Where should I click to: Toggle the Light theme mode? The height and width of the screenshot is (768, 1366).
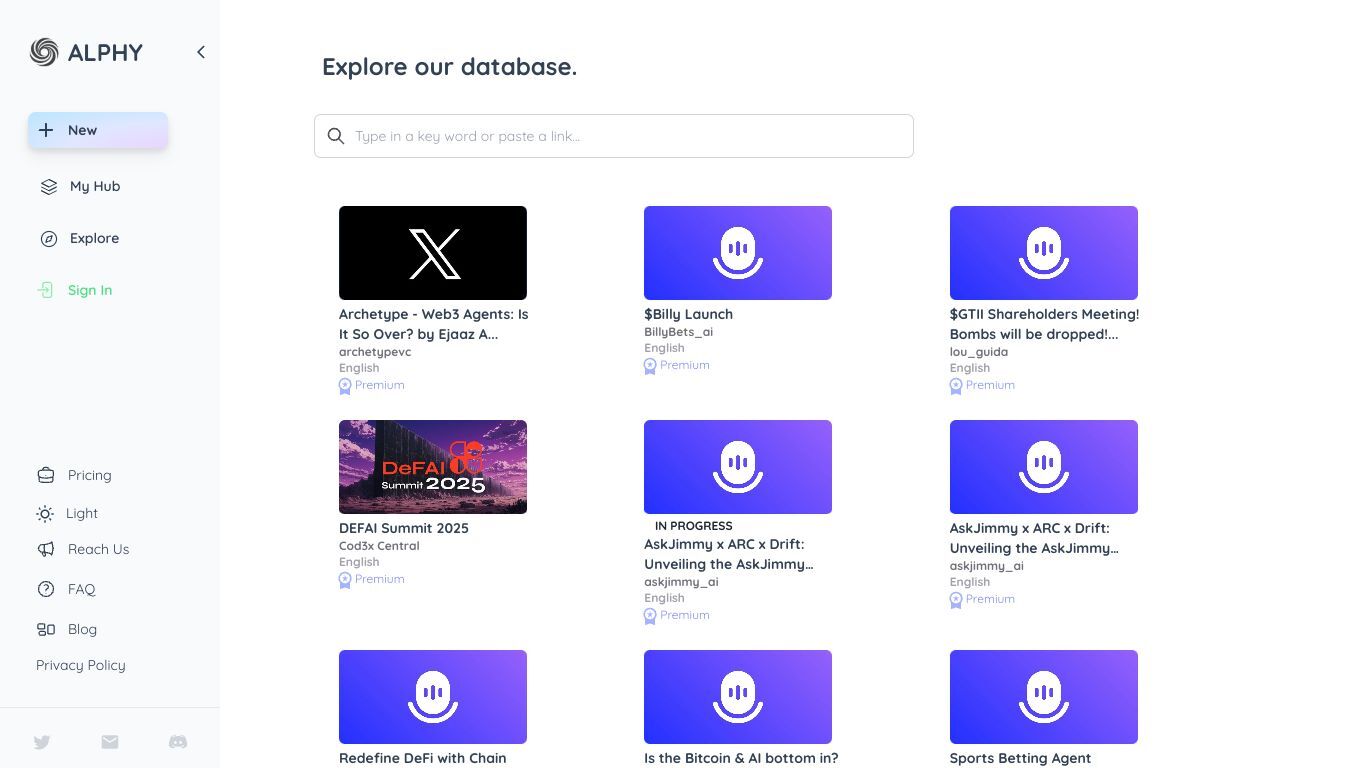coord(82,513)
